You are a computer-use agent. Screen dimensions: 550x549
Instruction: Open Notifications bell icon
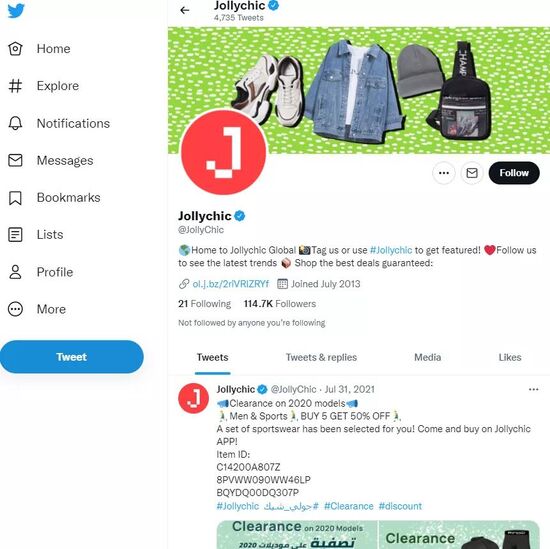(15, 123)
